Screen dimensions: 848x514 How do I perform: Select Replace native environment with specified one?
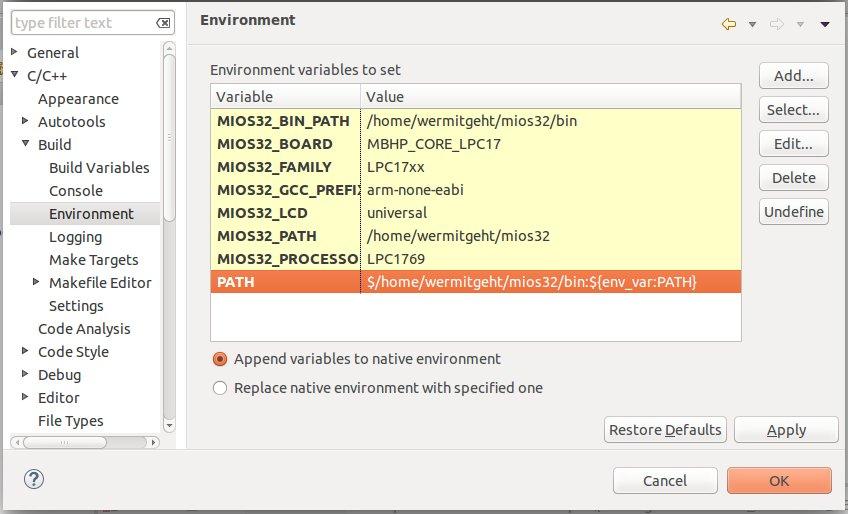click(220, 388)
